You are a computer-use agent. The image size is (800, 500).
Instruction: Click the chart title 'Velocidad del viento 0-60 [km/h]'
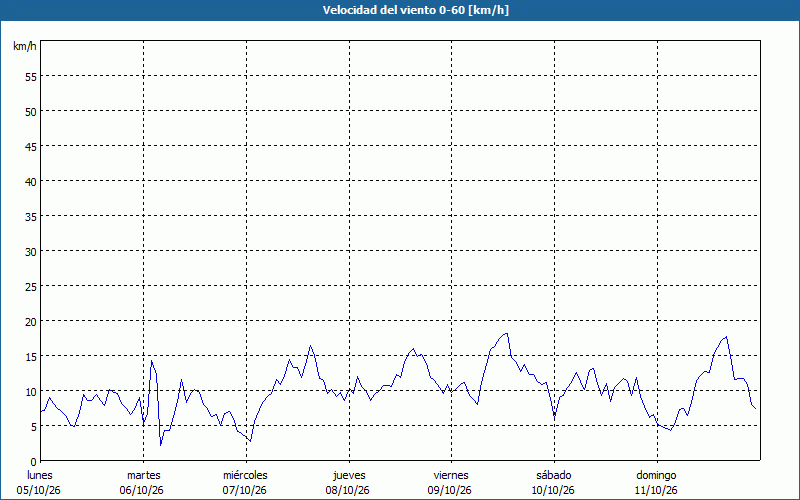pyautogui.click(x=415, y=10)
